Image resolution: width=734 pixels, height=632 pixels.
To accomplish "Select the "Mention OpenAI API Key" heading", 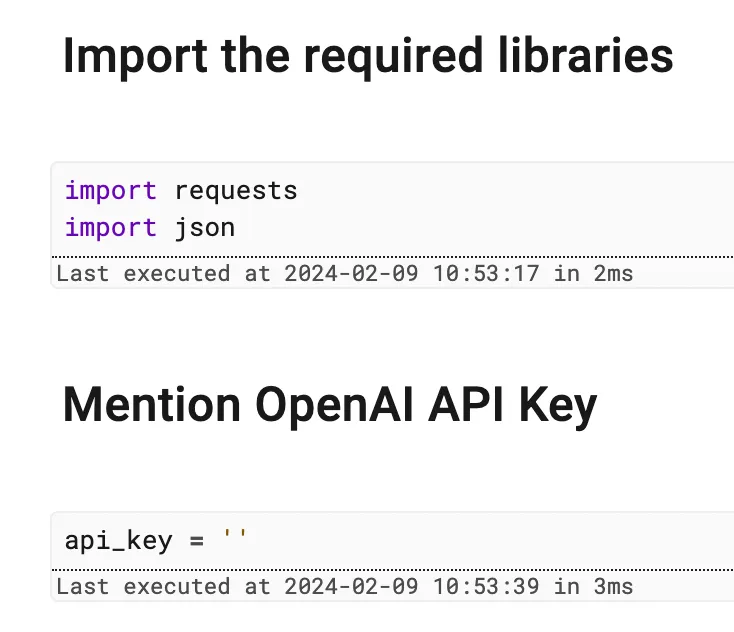I will coord(329,405).
